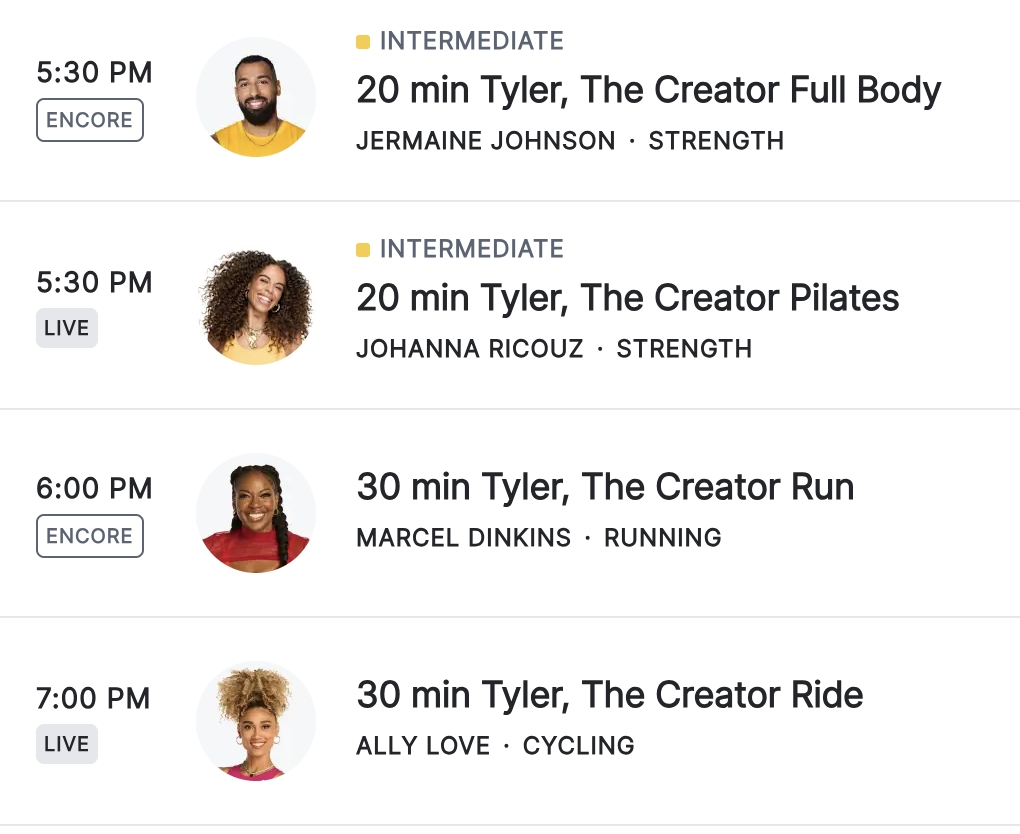The height and width of the screenshot is (834, 1020).
Task: Open Ally Love's instructor photo
Action: (x=256, y=721)
